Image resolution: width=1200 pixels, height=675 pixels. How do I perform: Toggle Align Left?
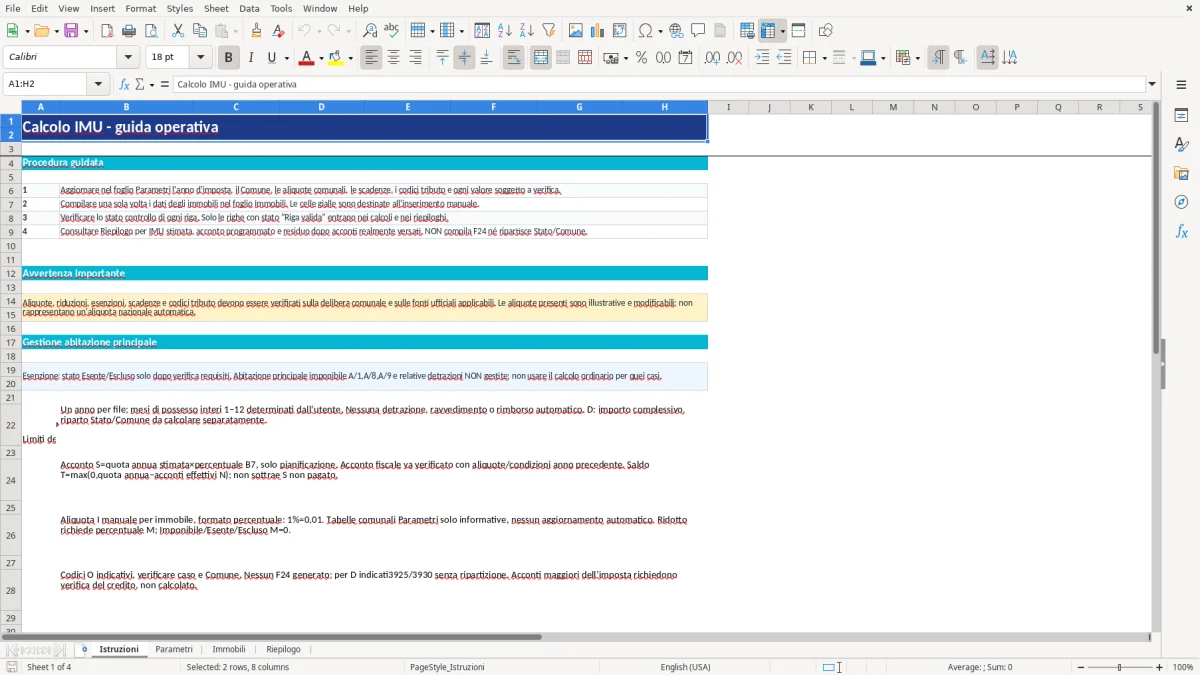(371, 58)
